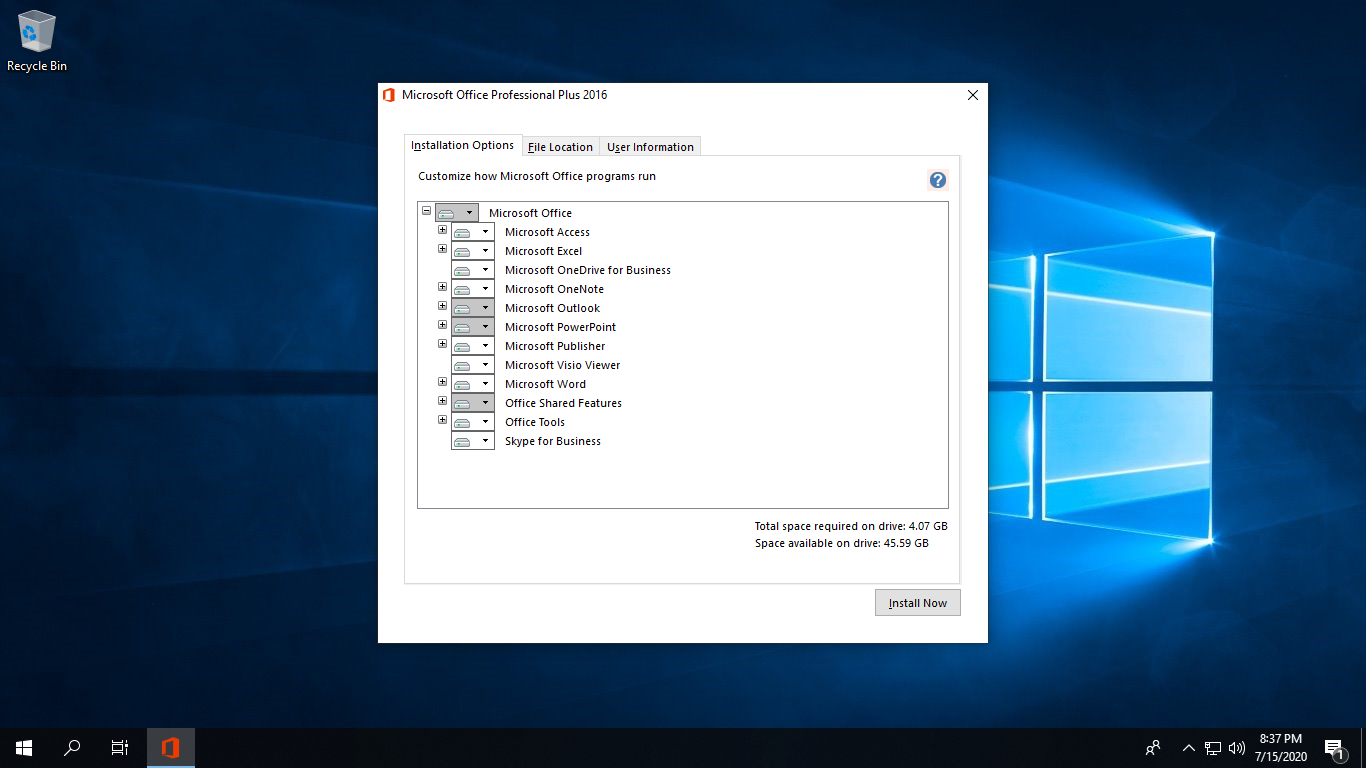
Task: Switch to the Installation Options tab
Action: pyautogui.click(x=463, y=145)
